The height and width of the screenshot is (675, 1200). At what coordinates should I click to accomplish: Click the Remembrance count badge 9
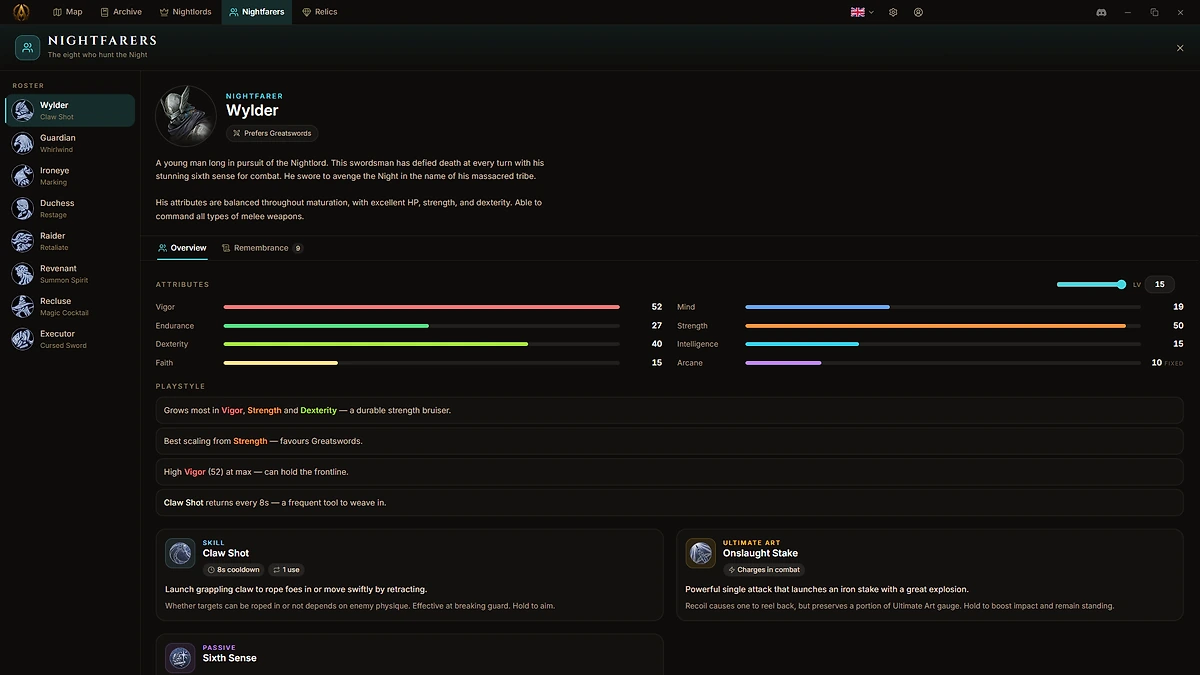pos(298,248)
